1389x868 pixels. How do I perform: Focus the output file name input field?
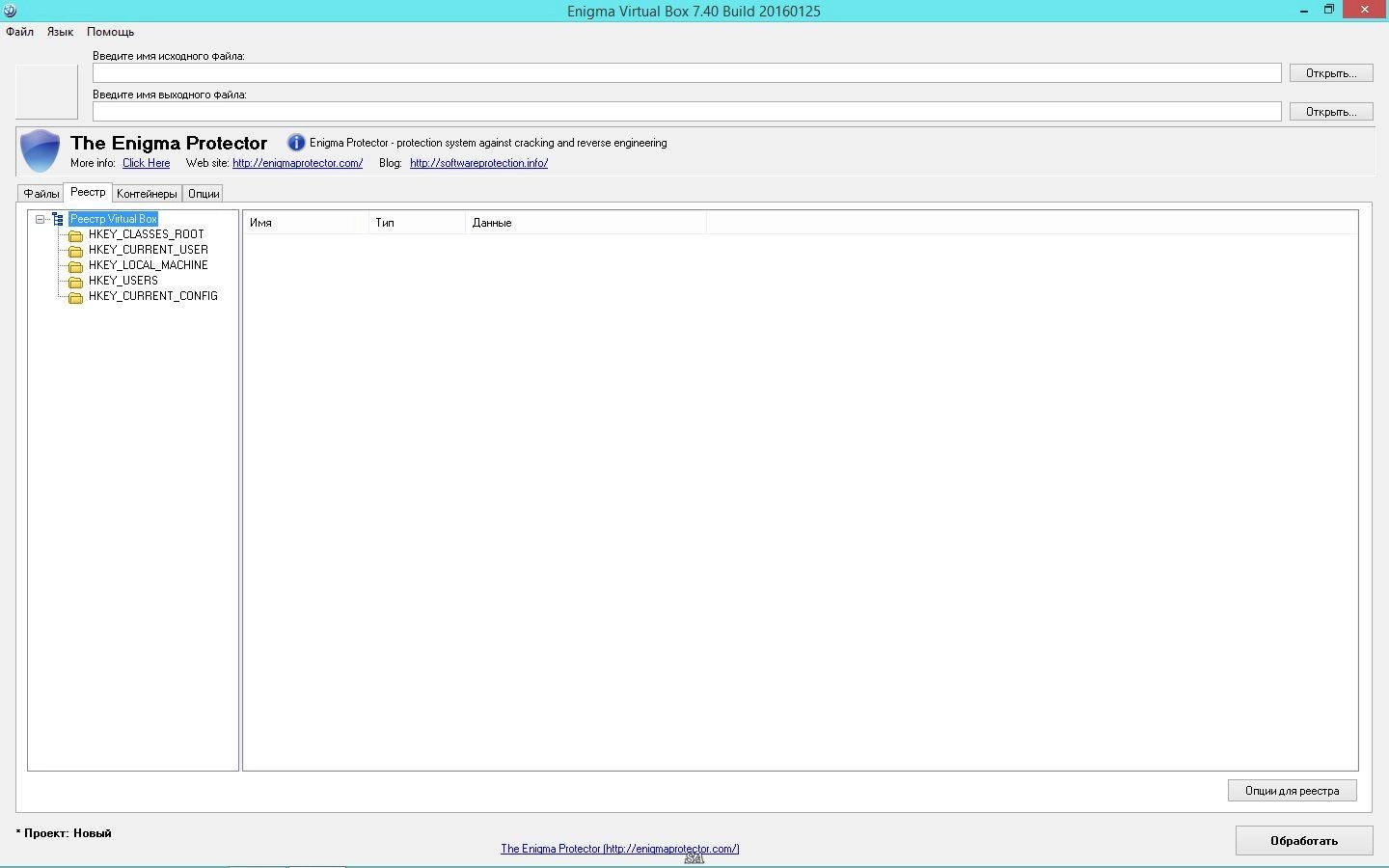(x=687, y=112)
